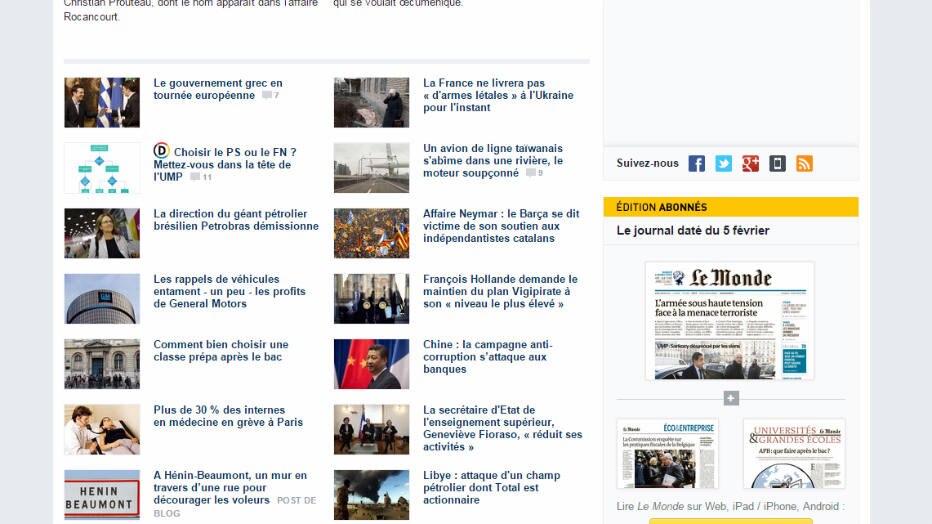This screenshot has width=932, height=524.
Task: Open Le Monde's Facebook page icon
Action: click(696, 164)
